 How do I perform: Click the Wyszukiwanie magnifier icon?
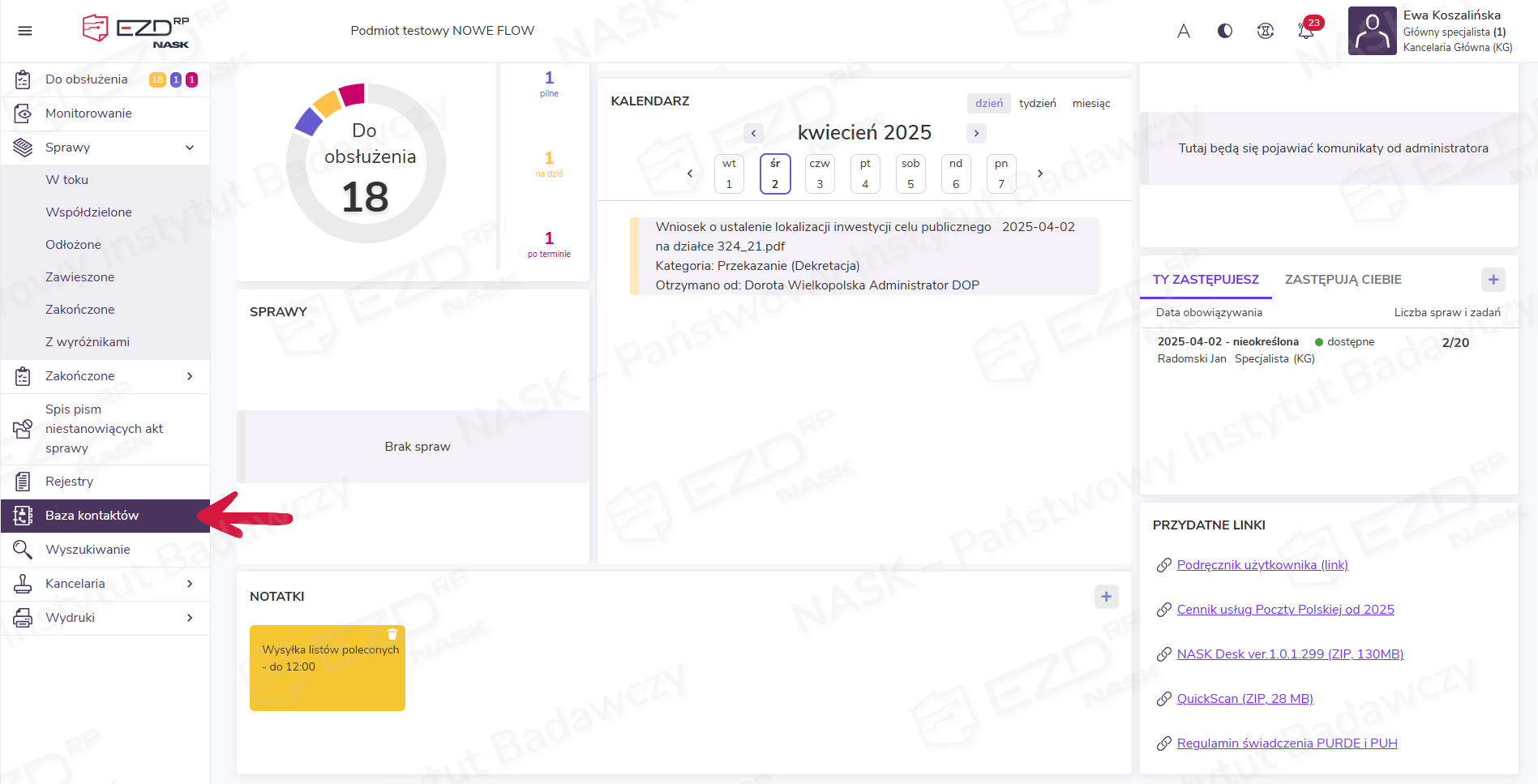point(23,550)
